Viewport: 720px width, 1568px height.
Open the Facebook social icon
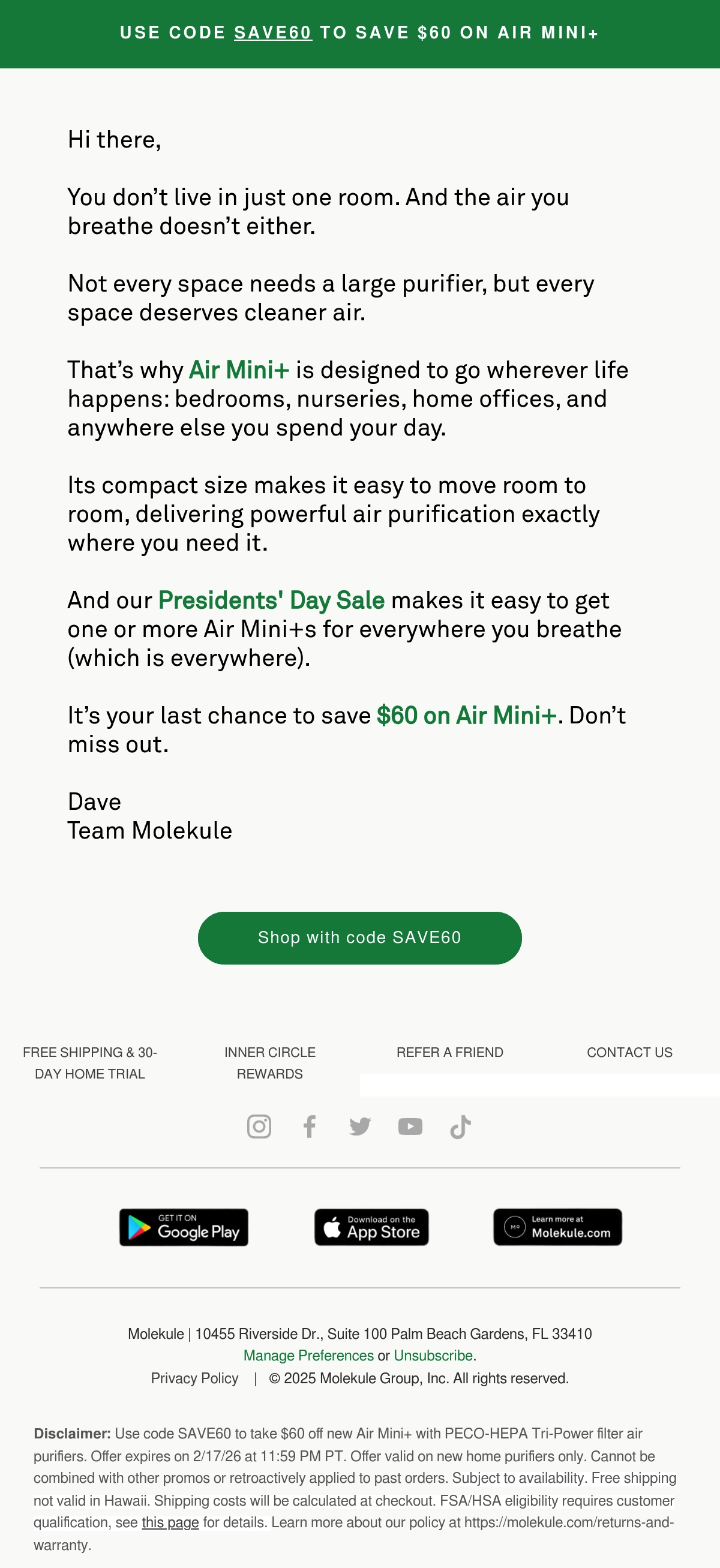coord(309,1126)
